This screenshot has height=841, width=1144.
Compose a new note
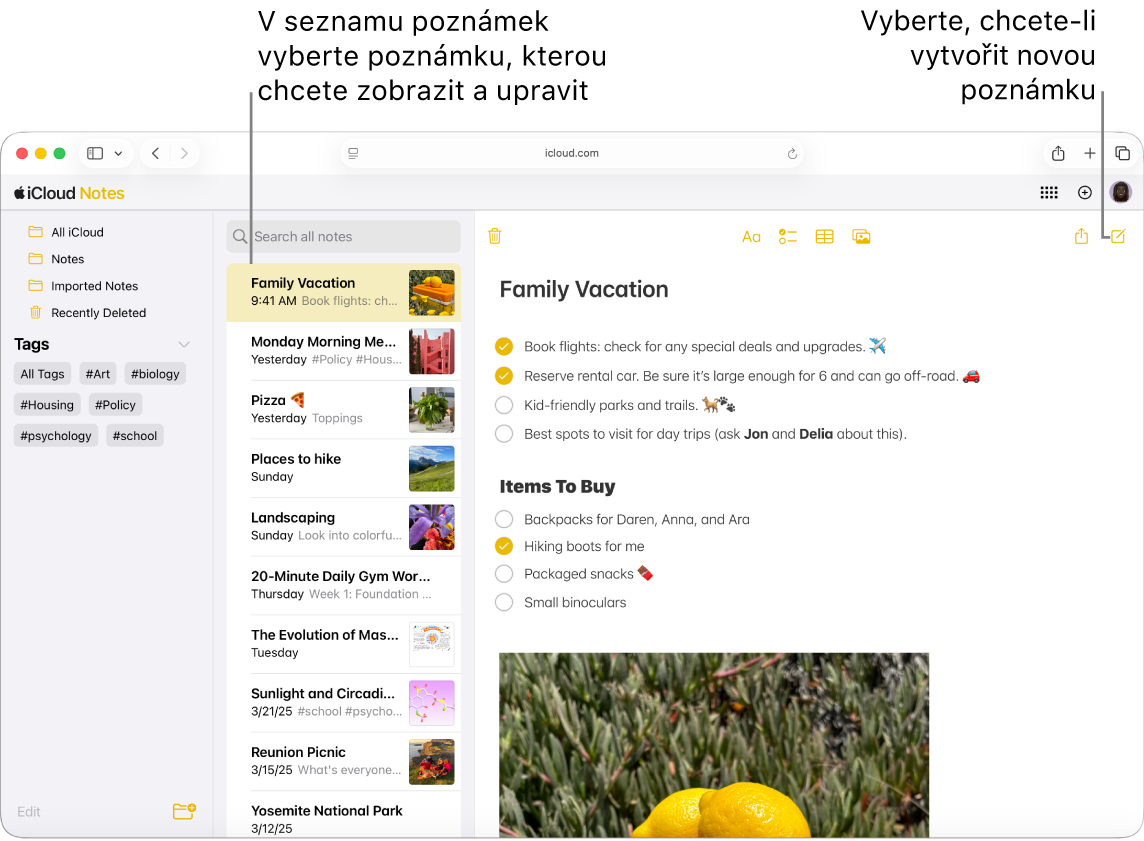tap(1117, 236)
